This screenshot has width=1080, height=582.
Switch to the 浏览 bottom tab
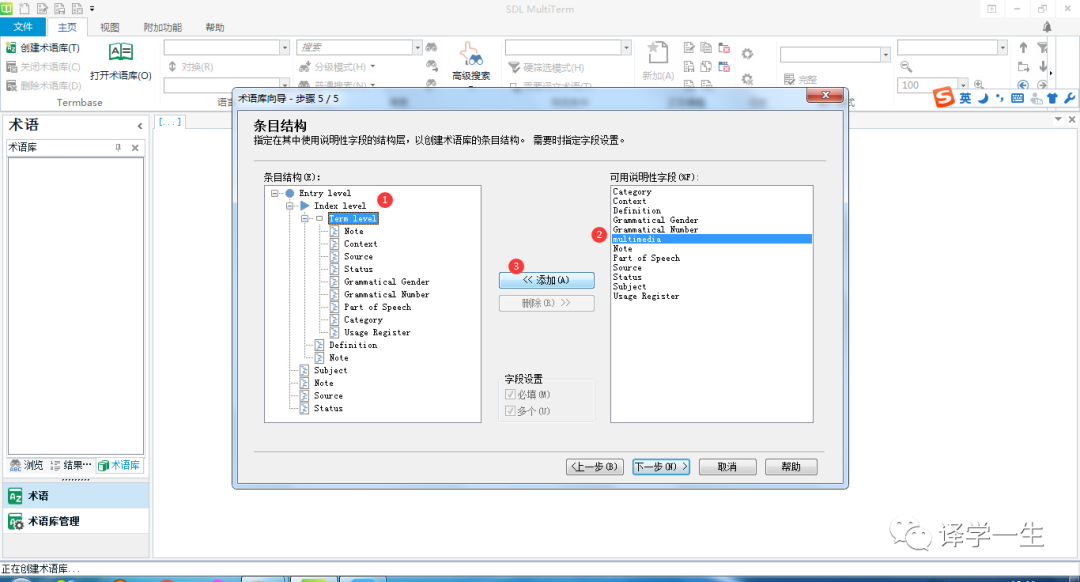[27, 466]
